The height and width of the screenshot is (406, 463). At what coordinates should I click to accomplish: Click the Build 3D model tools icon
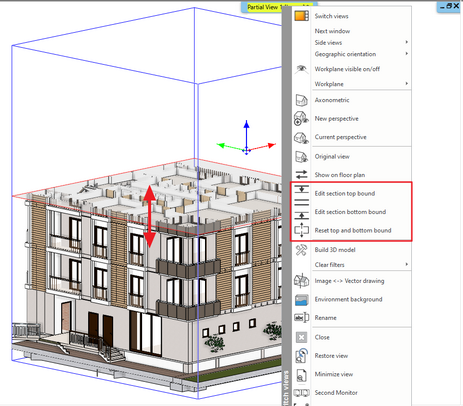coord(301,250)
